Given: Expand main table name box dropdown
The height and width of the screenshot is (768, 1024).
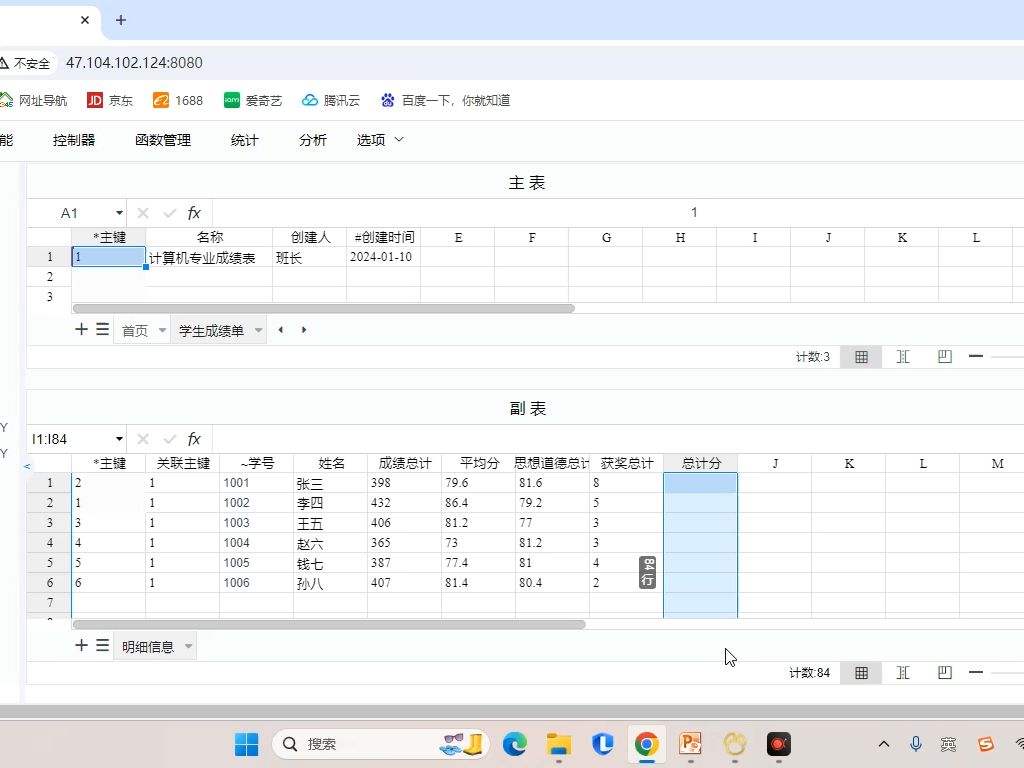Looking at the screenshot, I should click(119, 213).
